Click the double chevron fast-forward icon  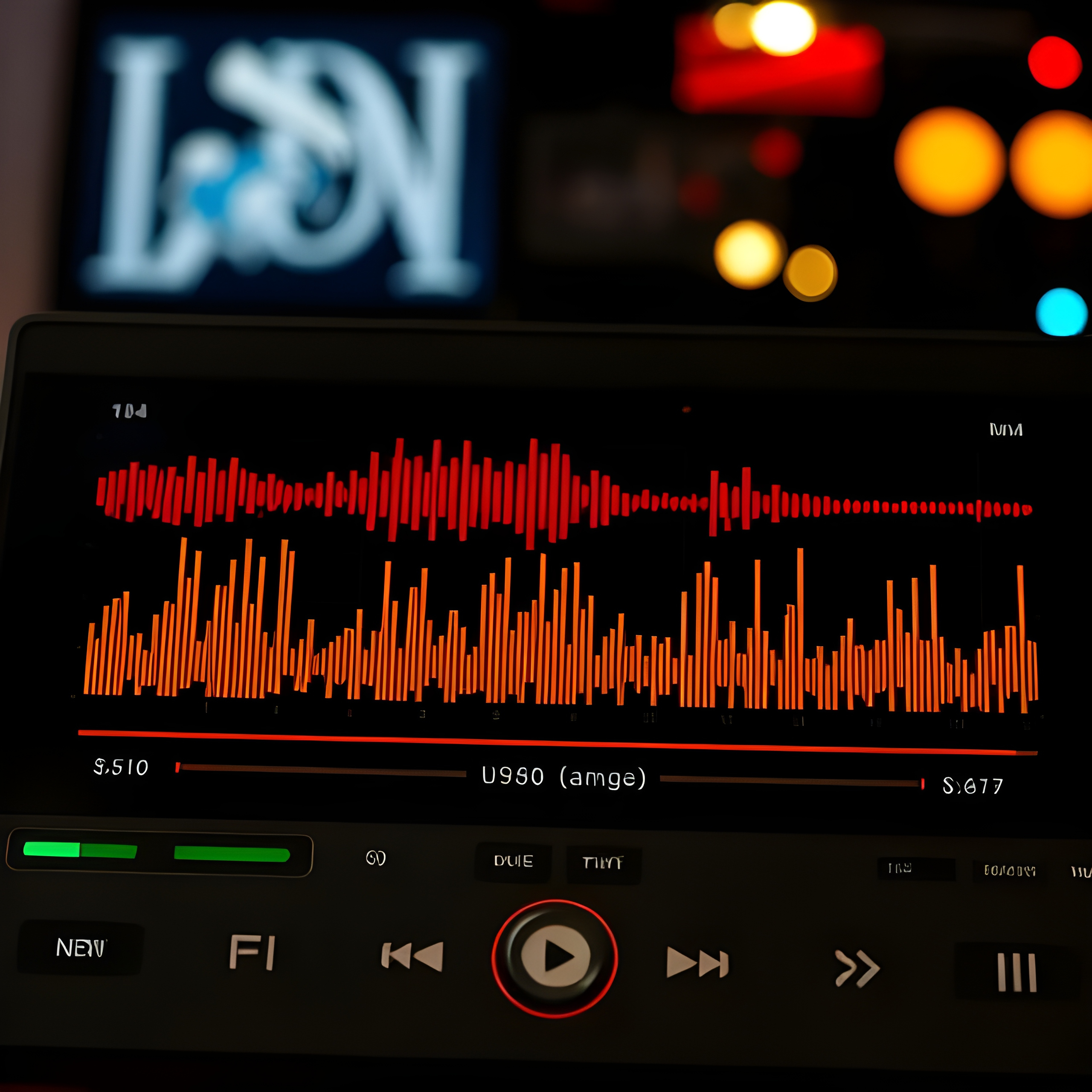click(857, 968)
